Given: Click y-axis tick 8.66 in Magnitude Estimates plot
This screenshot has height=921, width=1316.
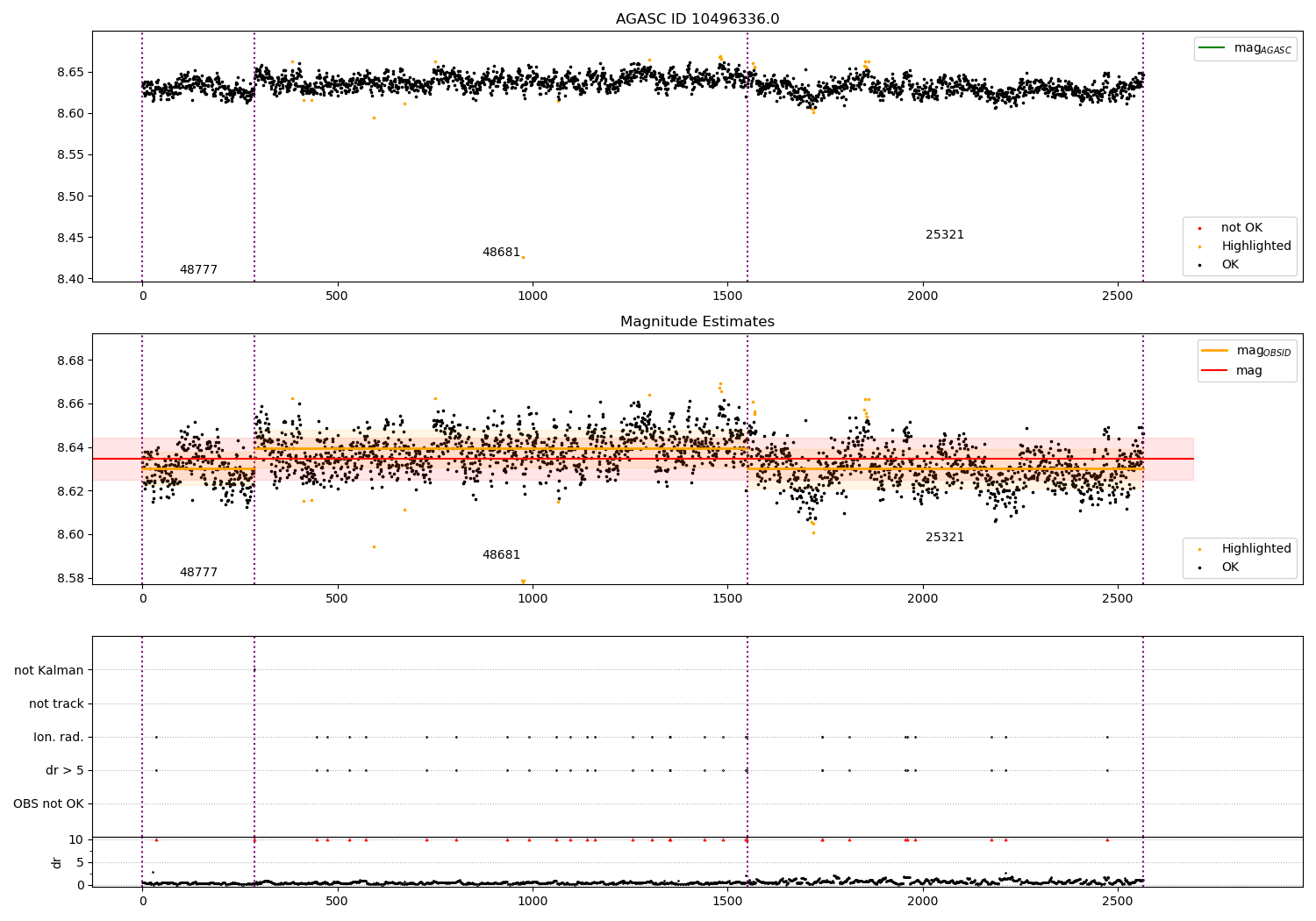Looking at the screenshot, I should tap(71, 404).
